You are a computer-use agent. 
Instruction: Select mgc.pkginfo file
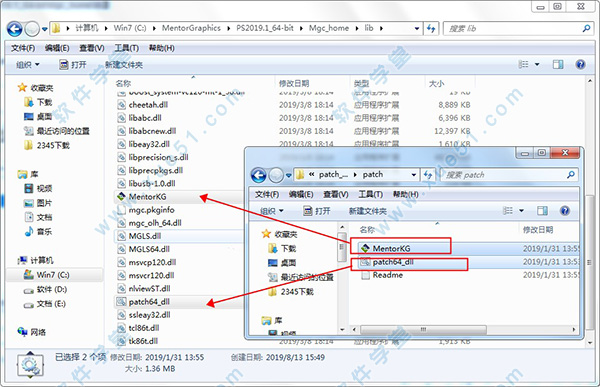151,210
